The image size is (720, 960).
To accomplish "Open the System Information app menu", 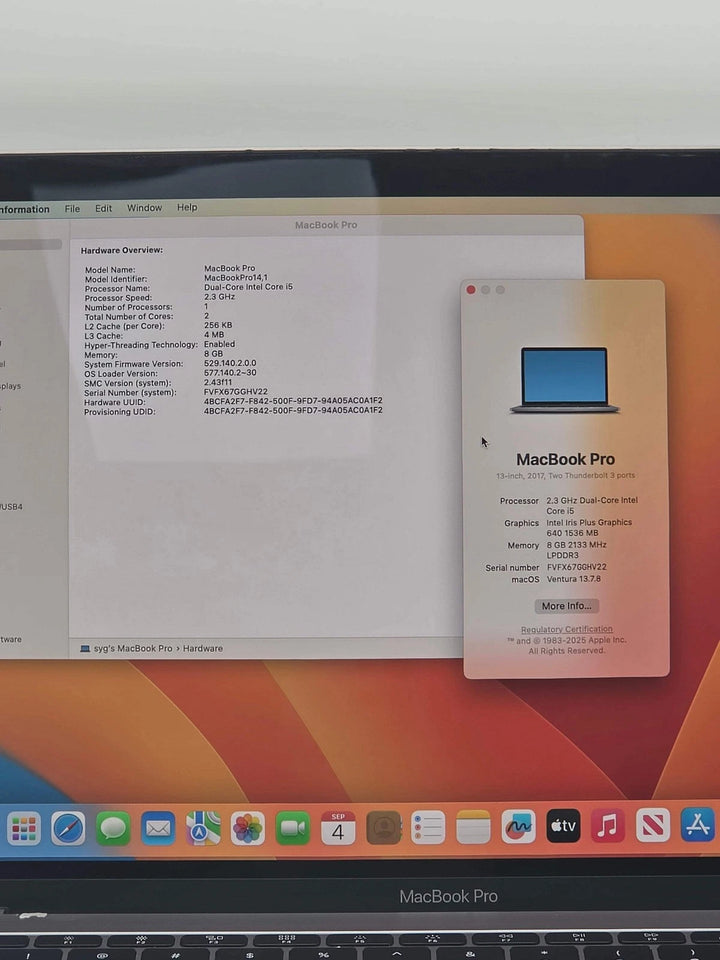I will point(24,209).
